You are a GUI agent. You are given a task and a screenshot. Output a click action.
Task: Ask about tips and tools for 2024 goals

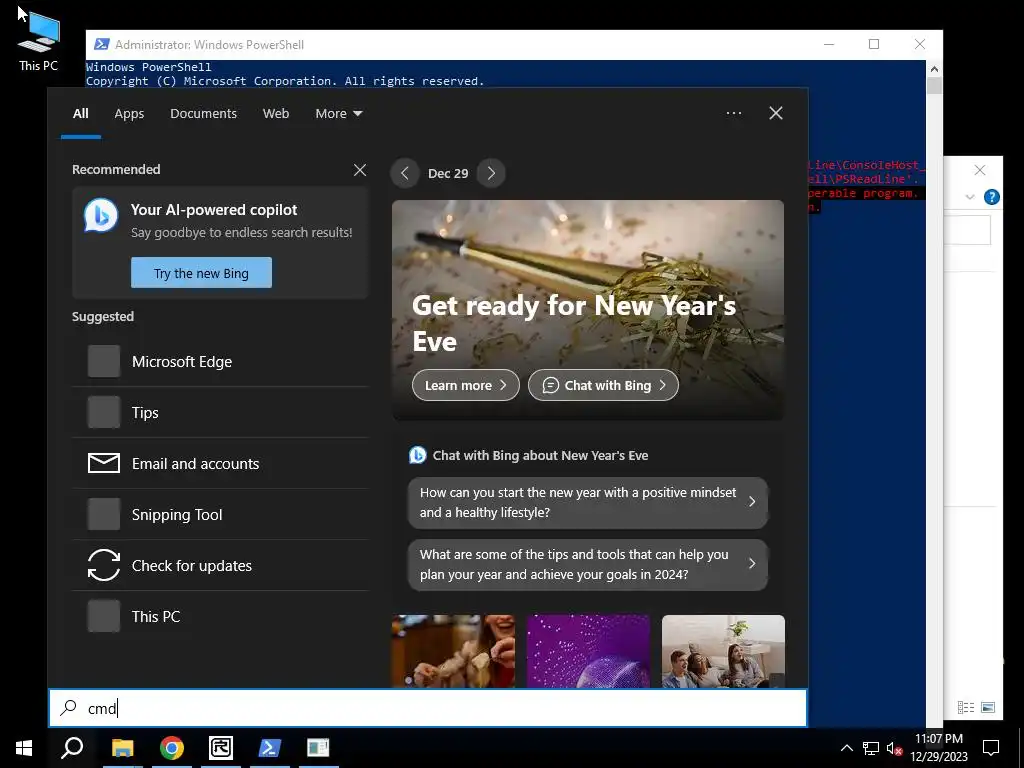(588, 564)
